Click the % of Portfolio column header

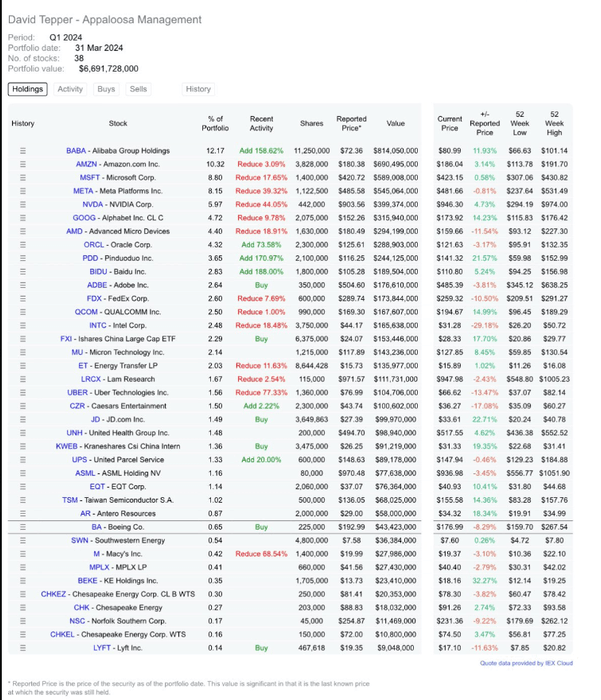point(215,124)
